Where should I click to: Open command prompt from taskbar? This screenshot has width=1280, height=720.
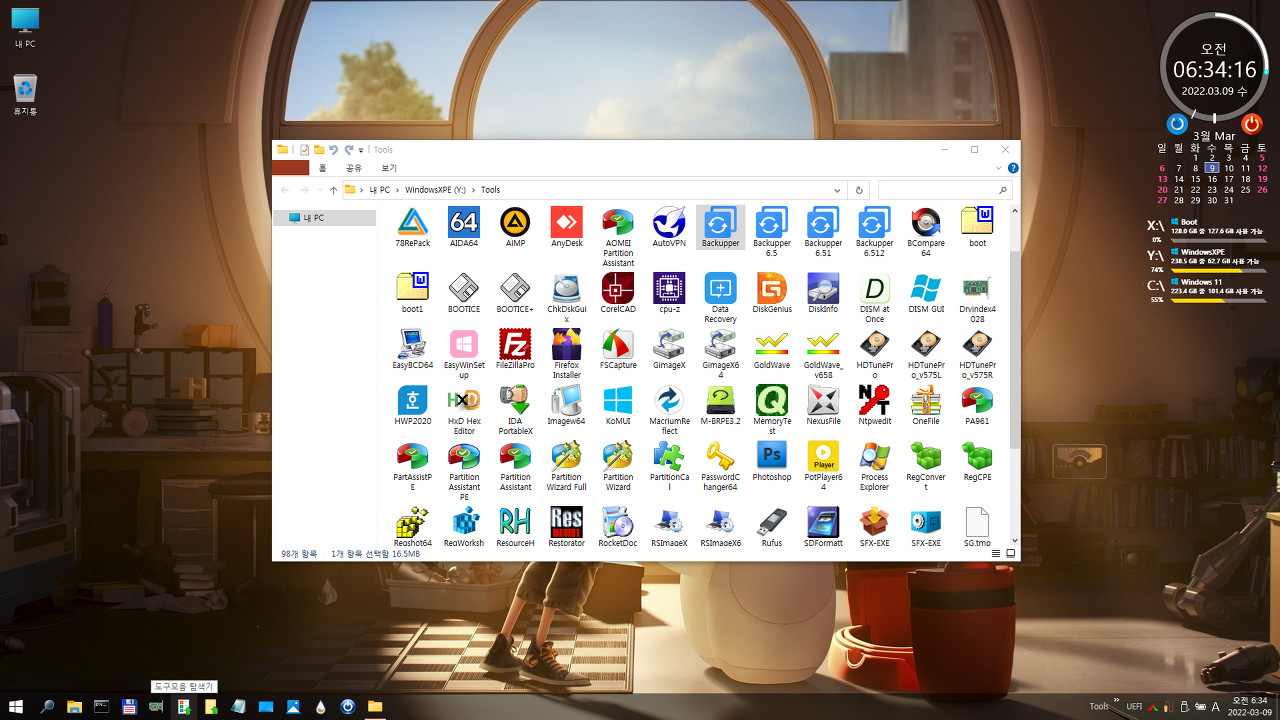101,706
